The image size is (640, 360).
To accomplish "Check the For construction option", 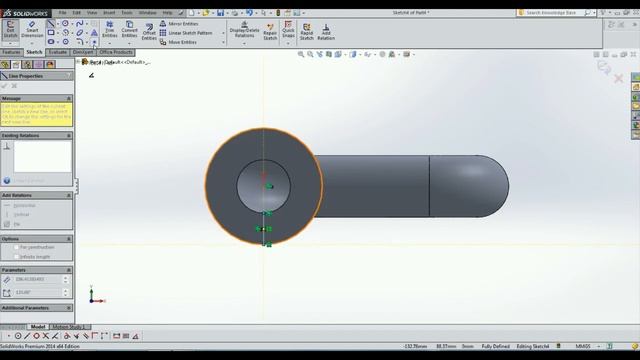I will coord(16,247).
